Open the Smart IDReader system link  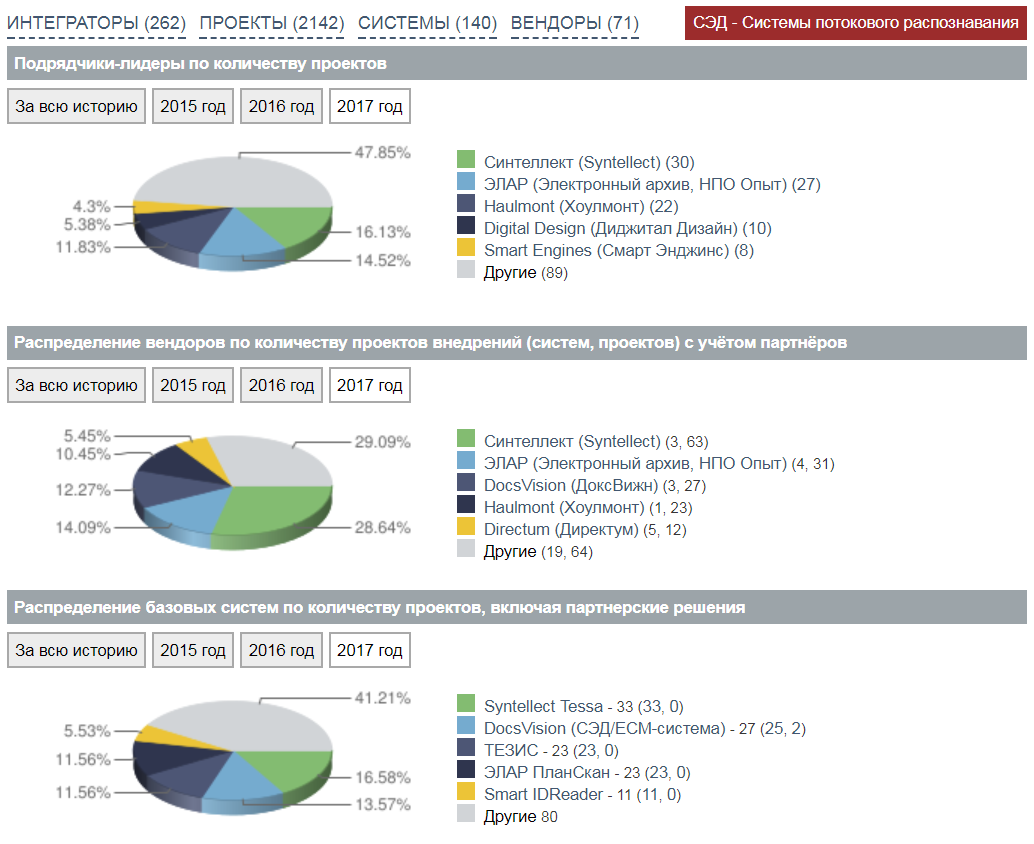(545, 794)
